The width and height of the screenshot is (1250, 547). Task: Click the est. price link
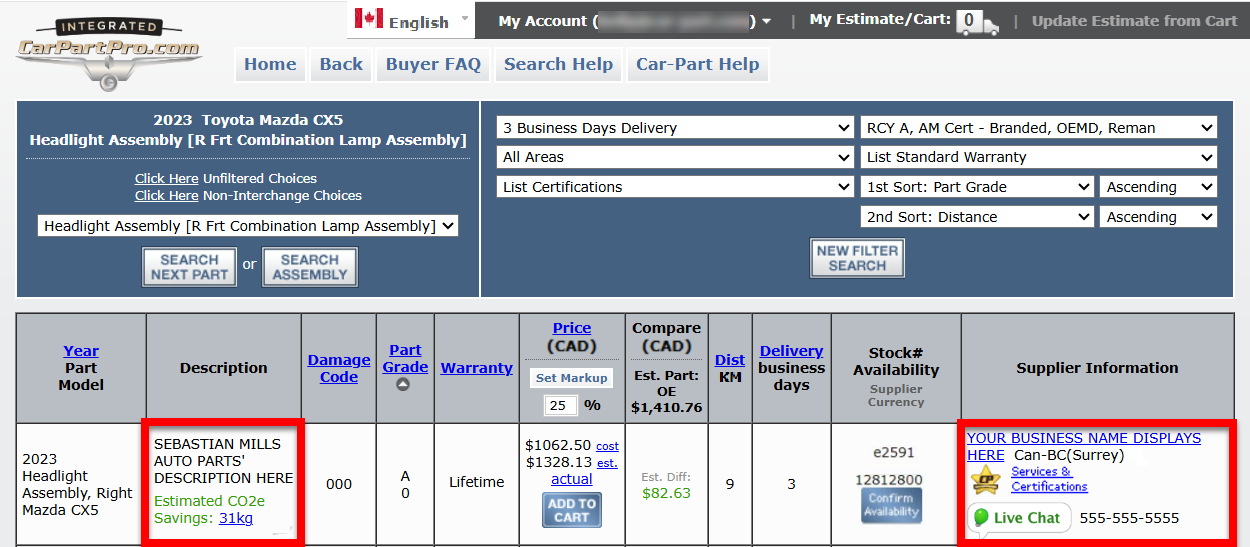click(607, 463)
